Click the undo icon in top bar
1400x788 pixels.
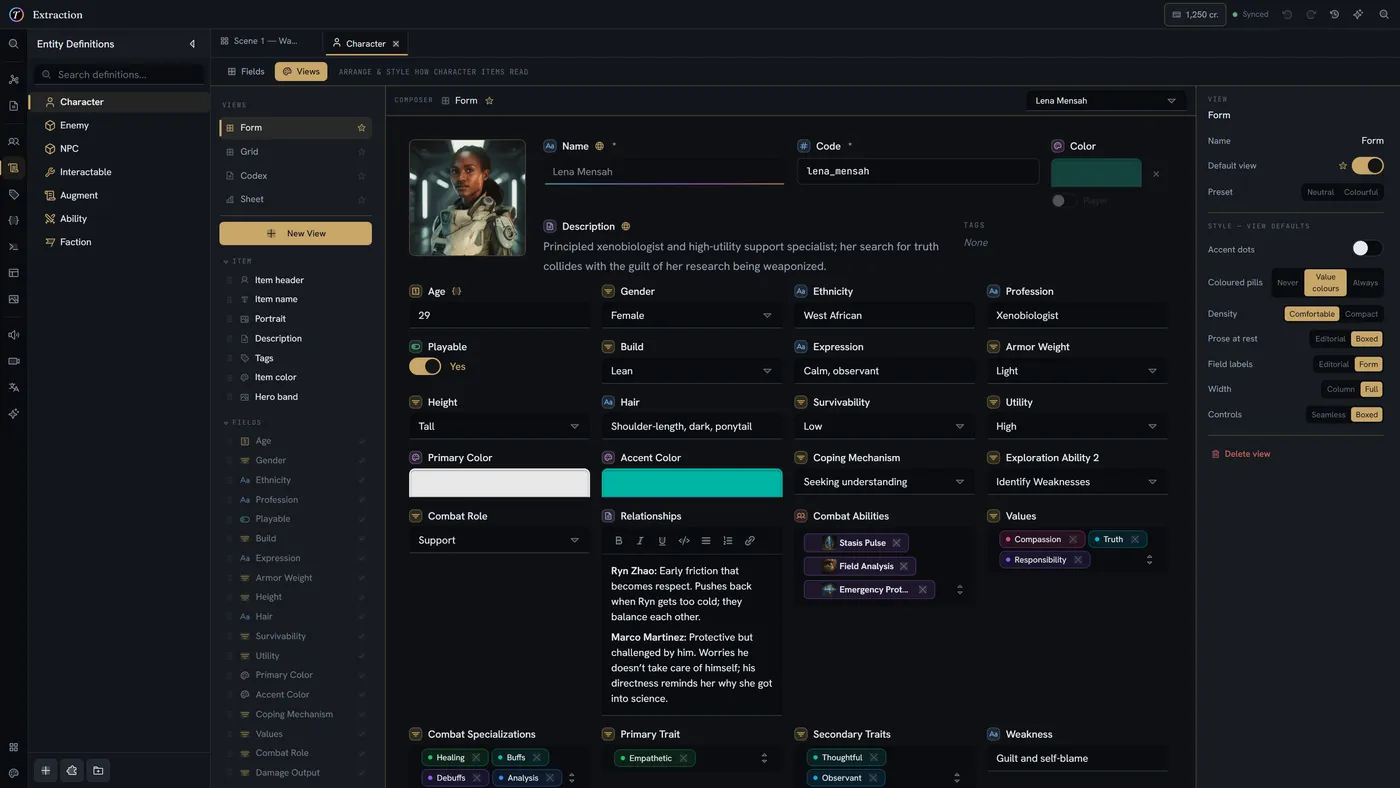point(1287,15)
